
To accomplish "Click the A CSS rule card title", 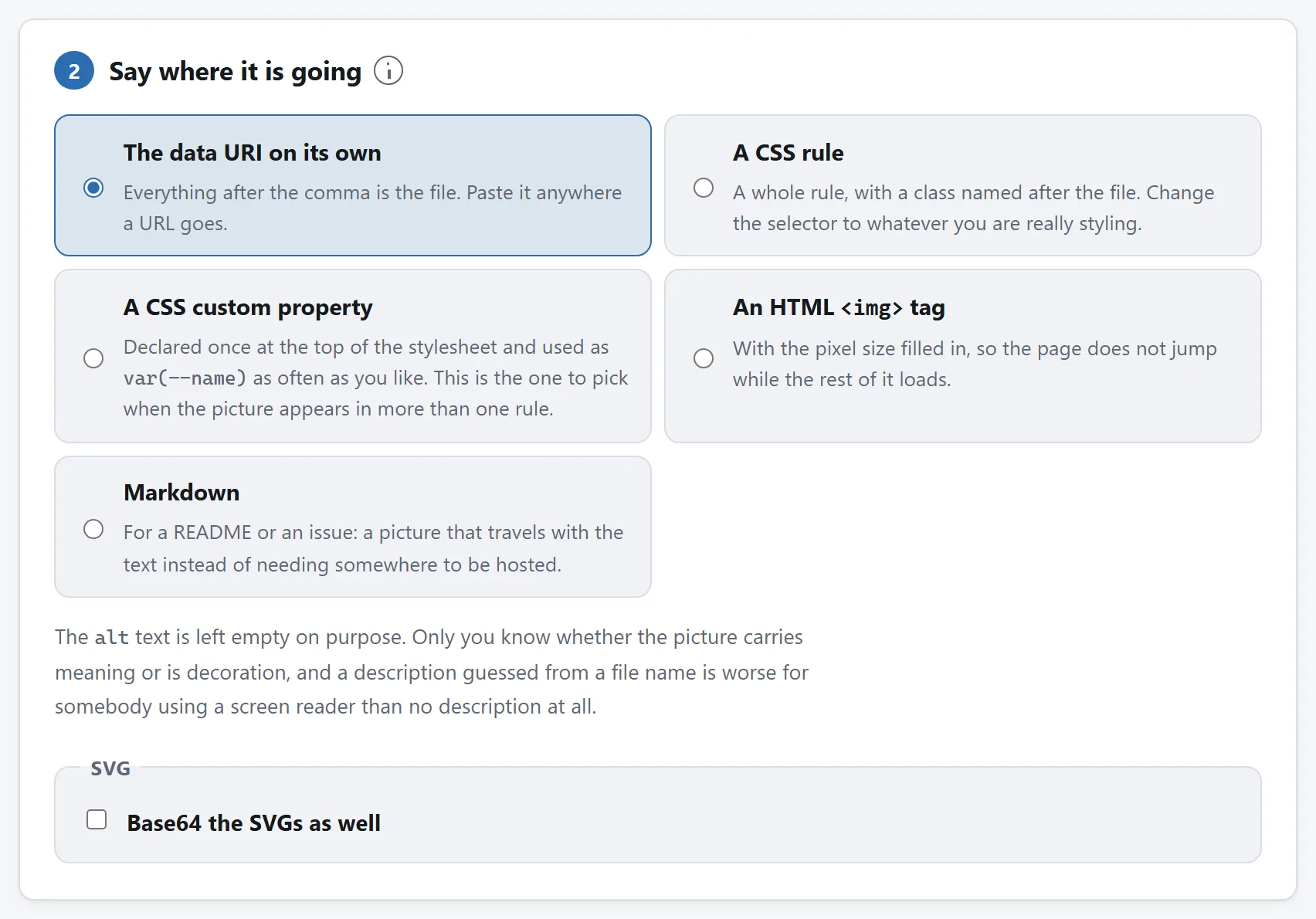I will point(789,153).
